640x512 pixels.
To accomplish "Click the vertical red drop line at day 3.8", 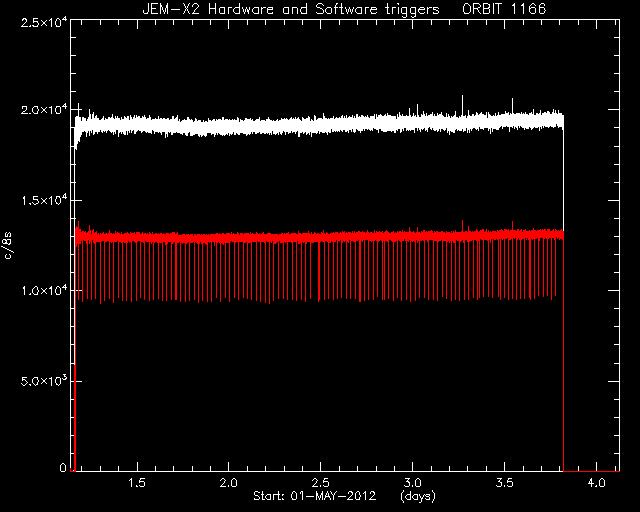I will pos(564,355).
